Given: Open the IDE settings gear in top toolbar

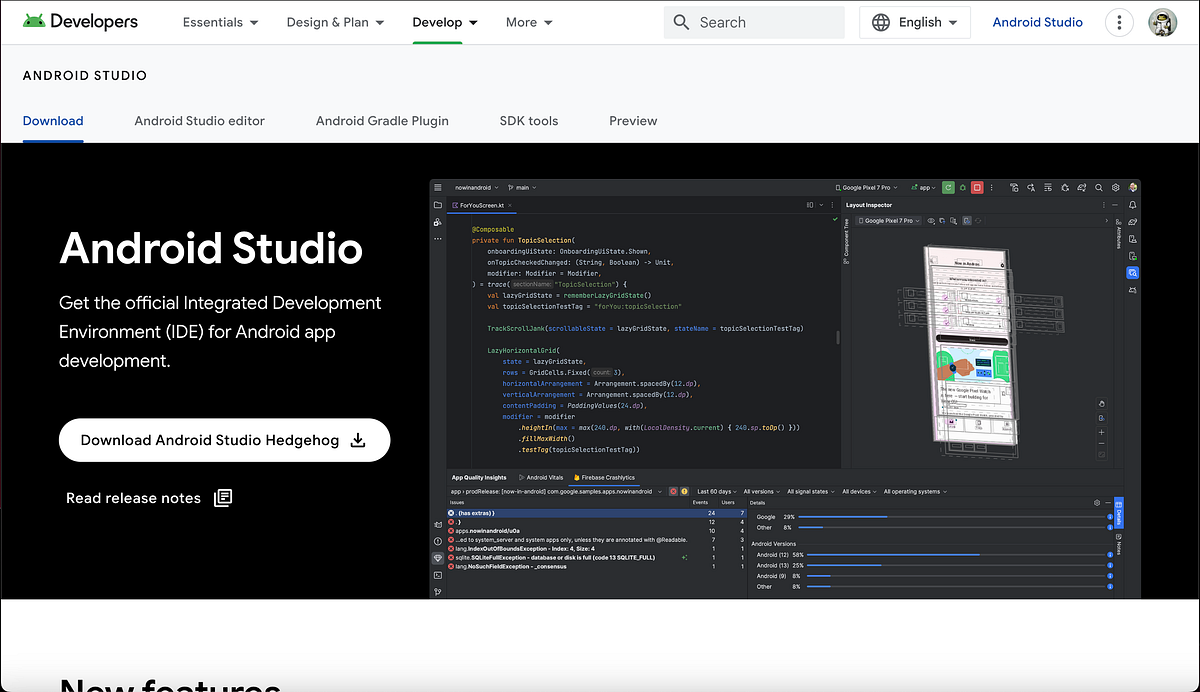Looking at the screenshot, I should pos(1116,187).
